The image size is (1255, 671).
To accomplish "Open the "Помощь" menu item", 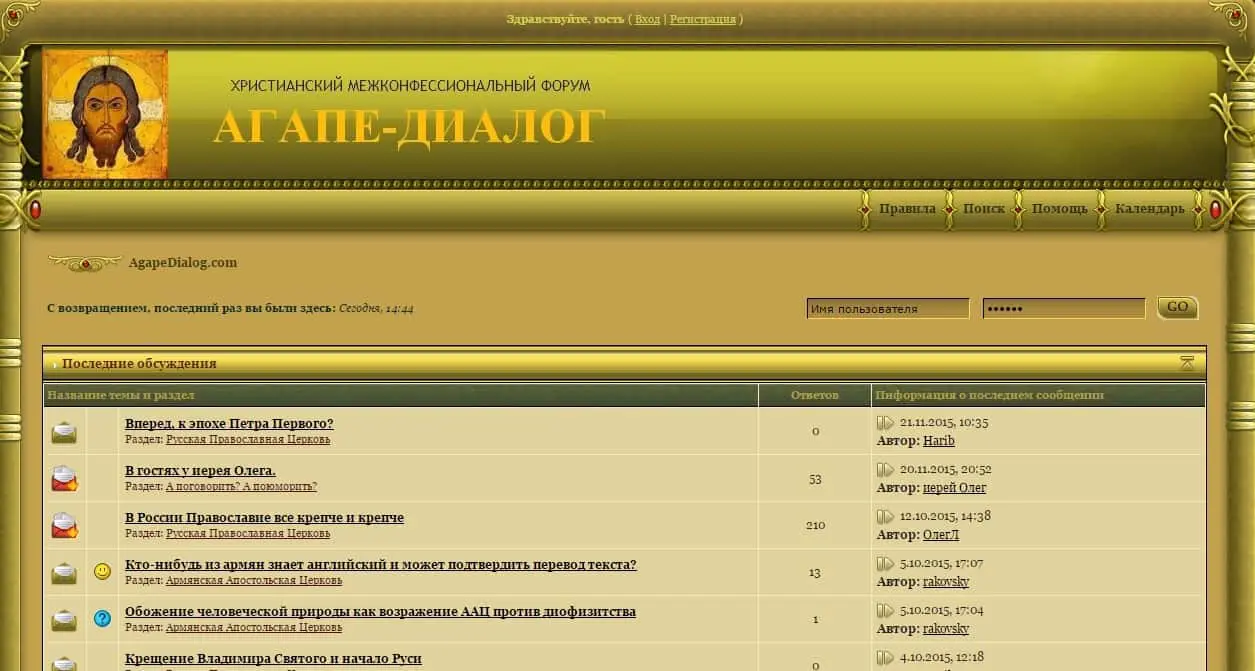I will click(1060, 209).
